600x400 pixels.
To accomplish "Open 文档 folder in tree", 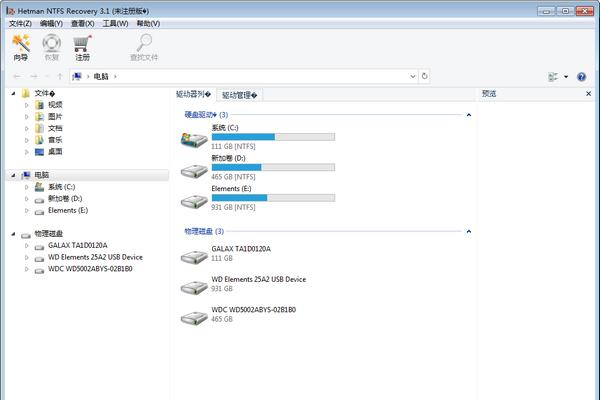I will [x=55, y=128].
